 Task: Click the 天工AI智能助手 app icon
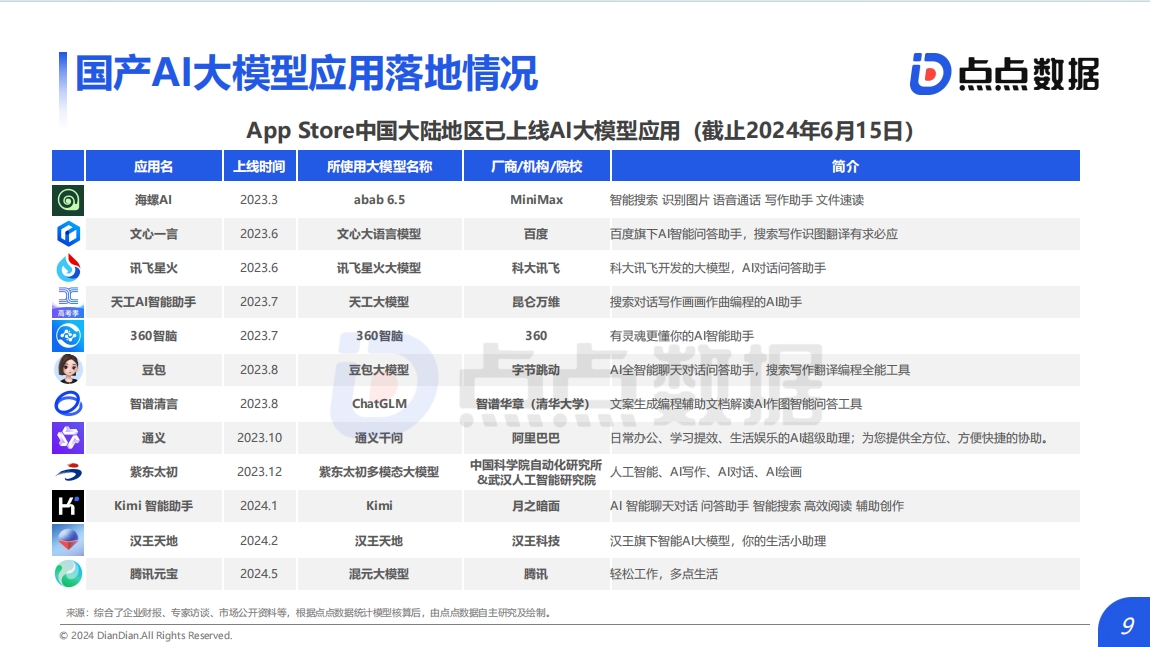[68, 301]
